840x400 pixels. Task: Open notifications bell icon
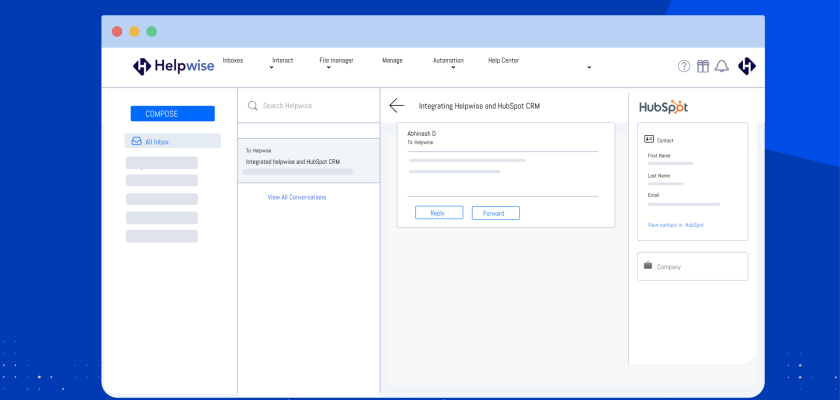point(721,66)
